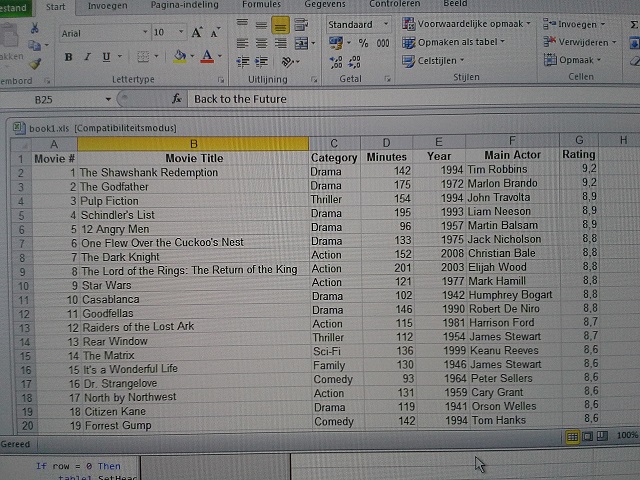640x480 pixels.
Task: Increase font size with large A icon
Action: point(197,33)
